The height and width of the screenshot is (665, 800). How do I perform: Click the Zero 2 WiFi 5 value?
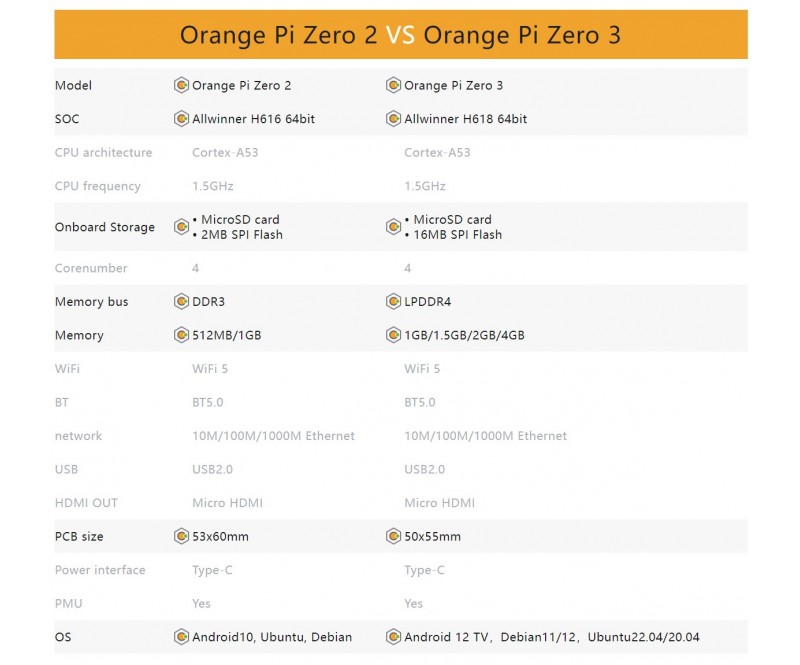click(x=210, y=368)
